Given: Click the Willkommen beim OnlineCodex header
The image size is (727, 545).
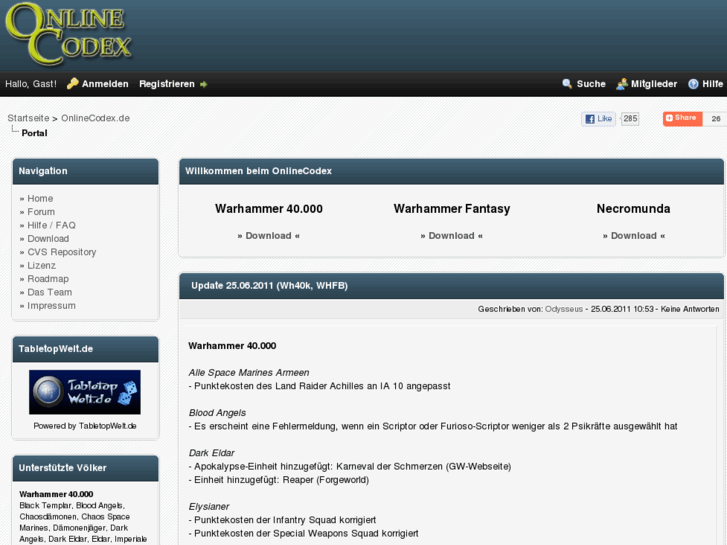Looking at the screenshot, I should pyautogui.click(x=451, y=171).
